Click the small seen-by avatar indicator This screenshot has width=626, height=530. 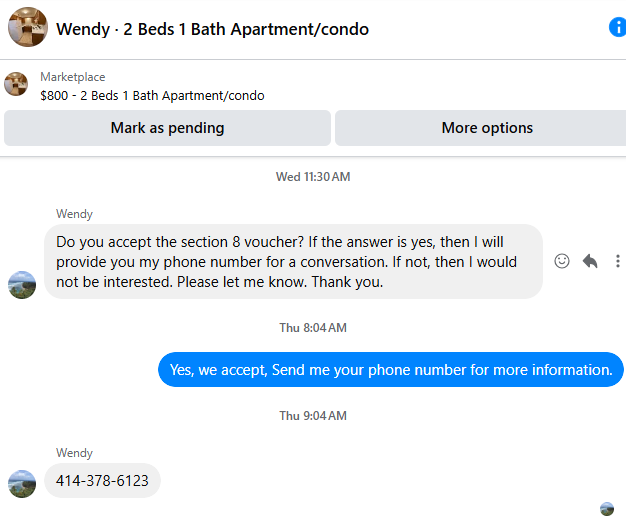tap(607, 509)
